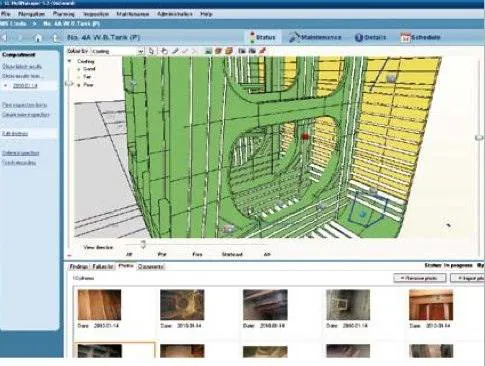Screen dimensions: 485x366
Task: Open the Findings tab
Action: coord(79,267)
